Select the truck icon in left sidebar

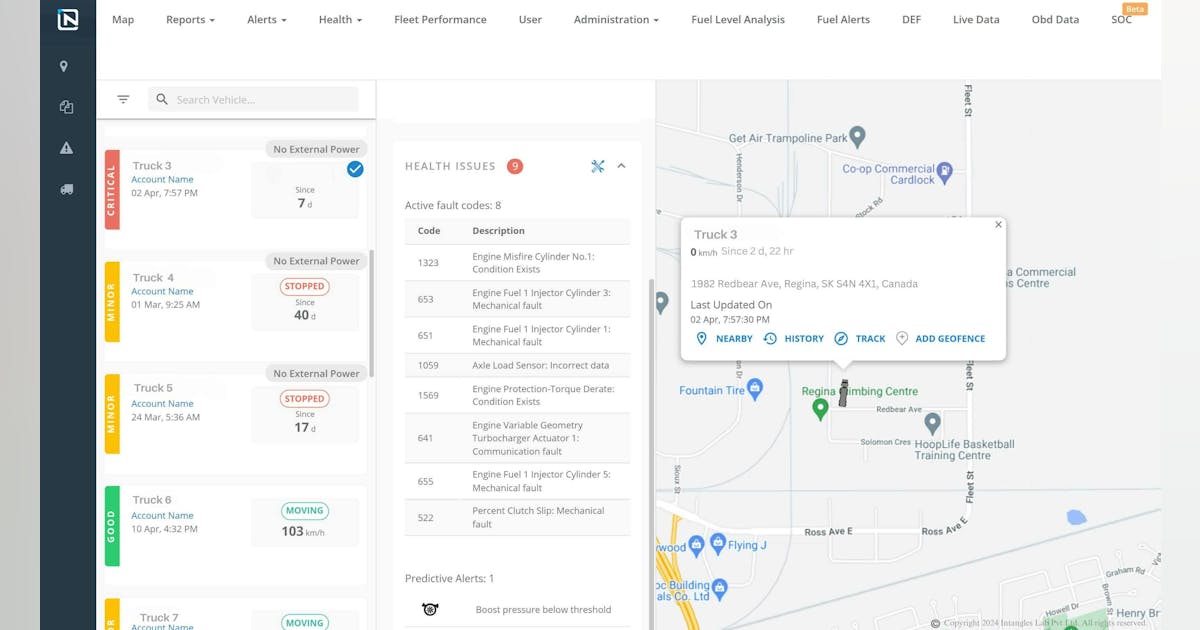coord(65,187)
